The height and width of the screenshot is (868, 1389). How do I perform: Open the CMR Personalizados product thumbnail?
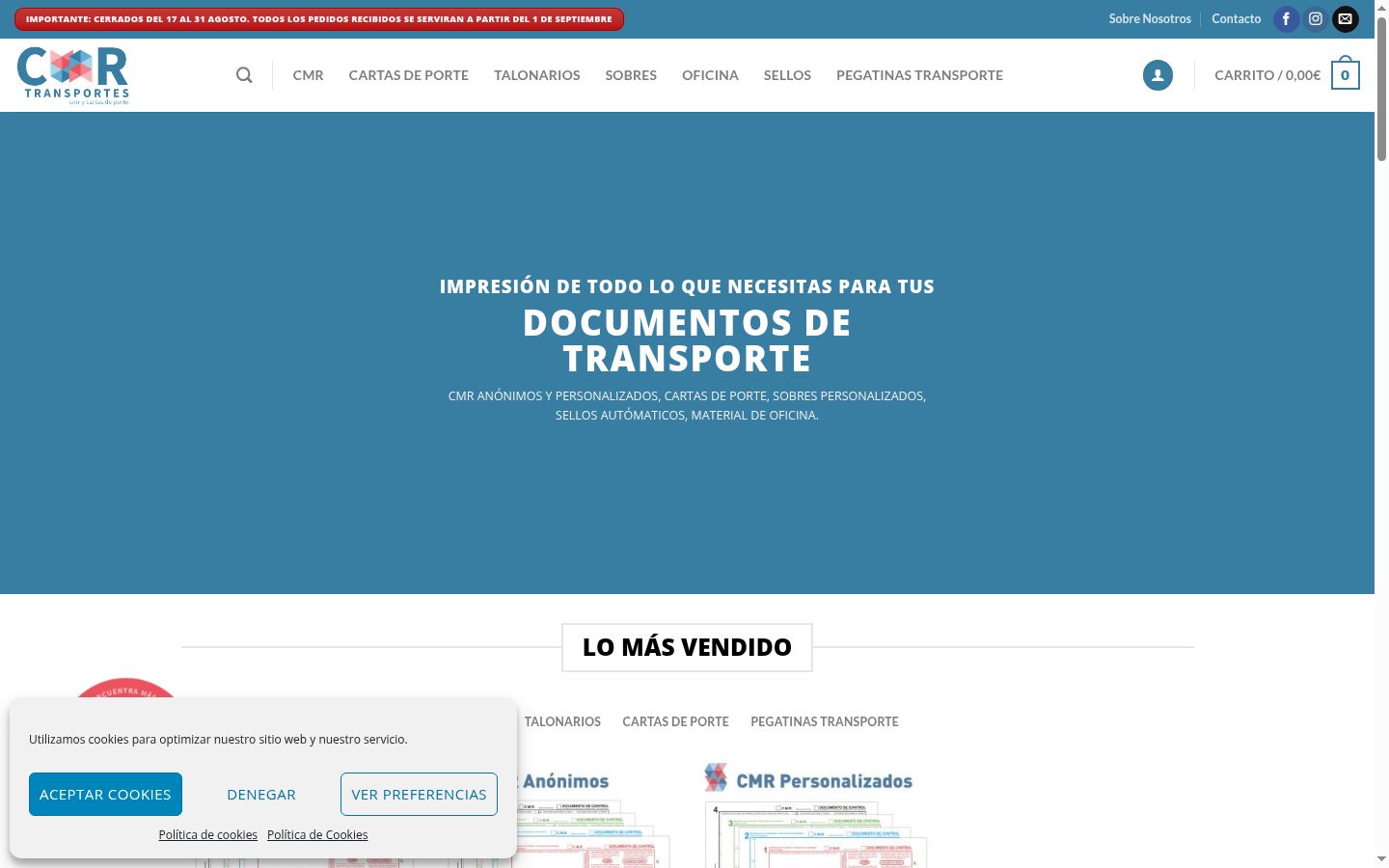coord(815,814)
